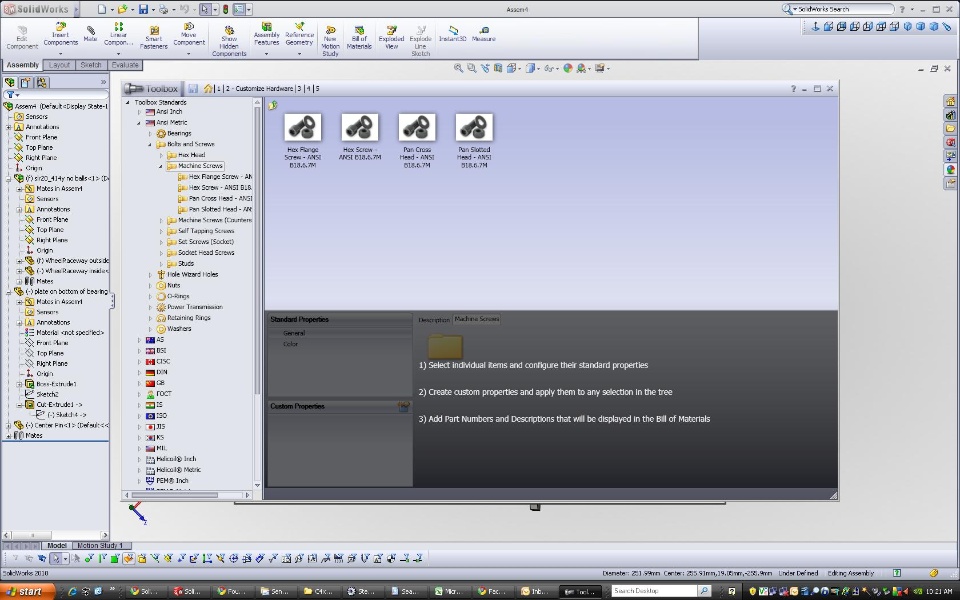Click Show Hidden Components

click(x=229, y=41)
